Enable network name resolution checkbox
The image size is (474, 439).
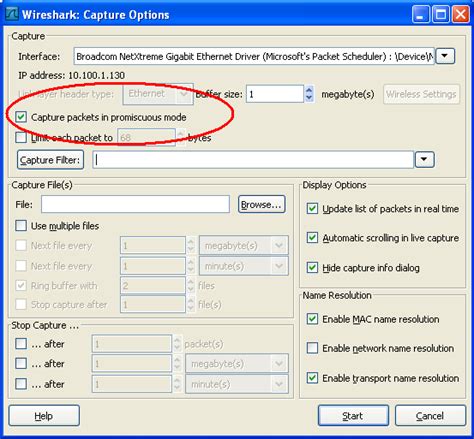click(x=312, y=348)
